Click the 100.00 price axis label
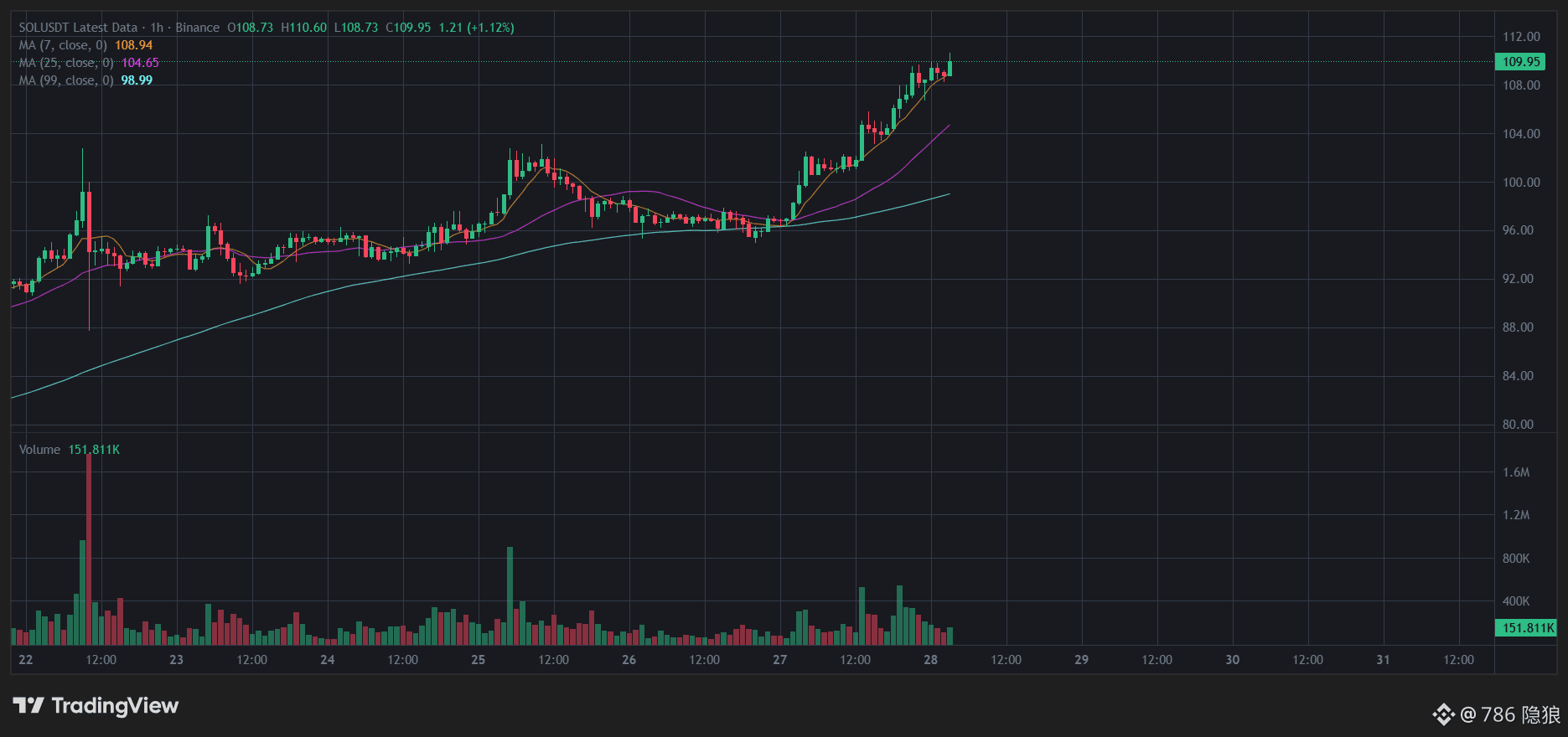The width and height of the screenshot is (1568, 737). tap(1521, 183)
